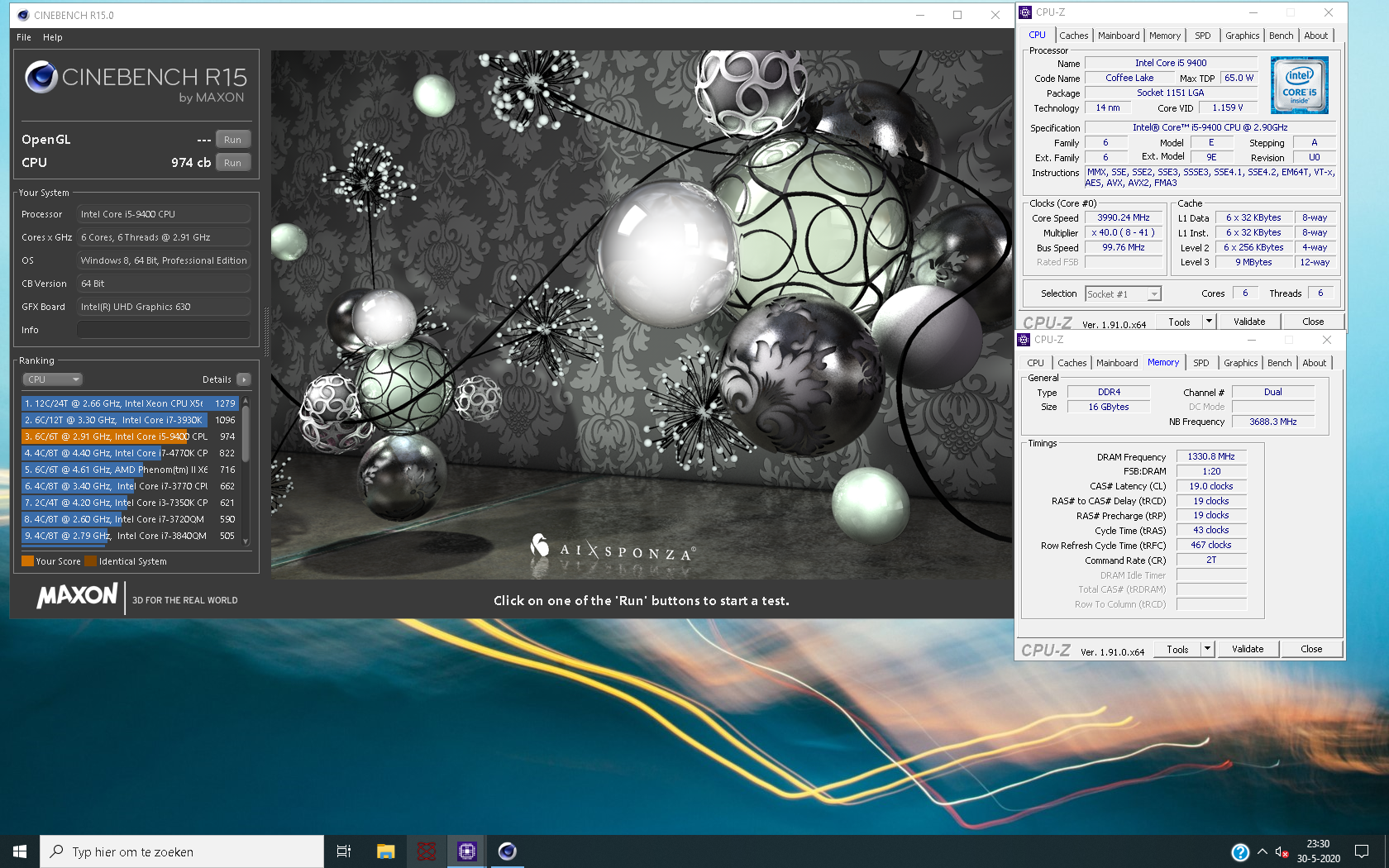Screen dimensions: 1389x868
Task: Click the Cinebench R15 logo
Action: click(135, 82)
